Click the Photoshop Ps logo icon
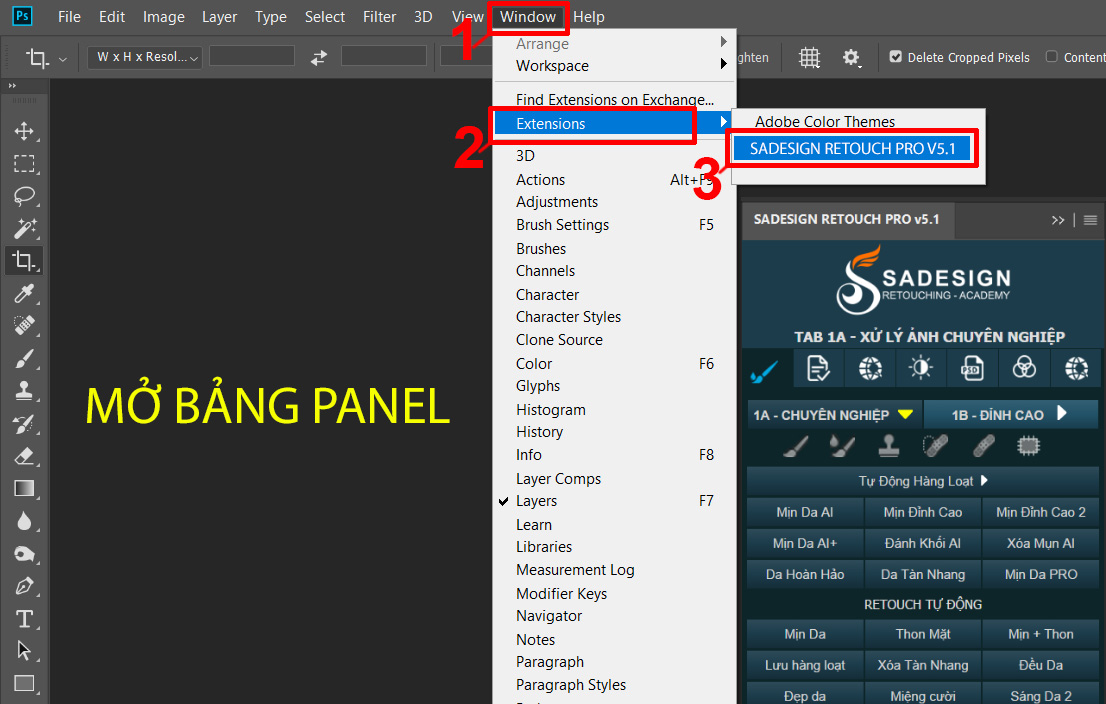The height and width of the screenshot is (704, 1106). point(23,16)
